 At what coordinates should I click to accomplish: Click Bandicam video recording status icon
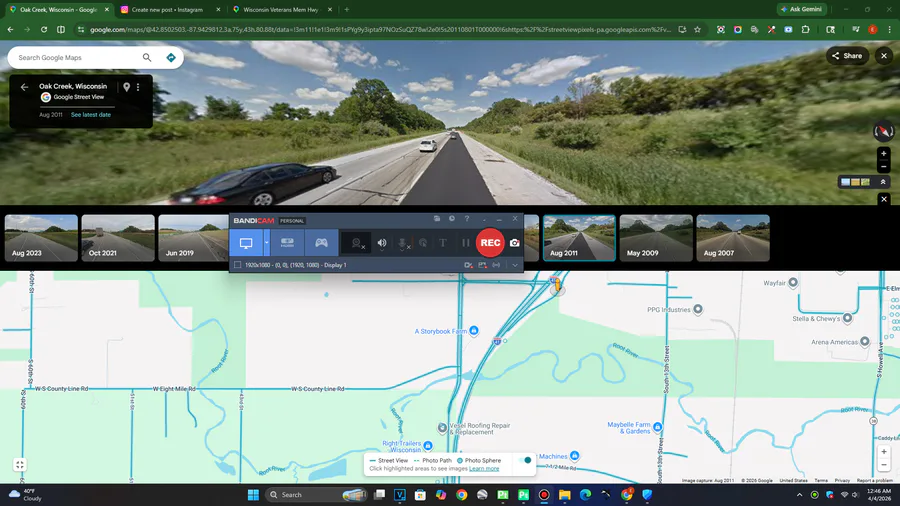[x=468, y=265]
